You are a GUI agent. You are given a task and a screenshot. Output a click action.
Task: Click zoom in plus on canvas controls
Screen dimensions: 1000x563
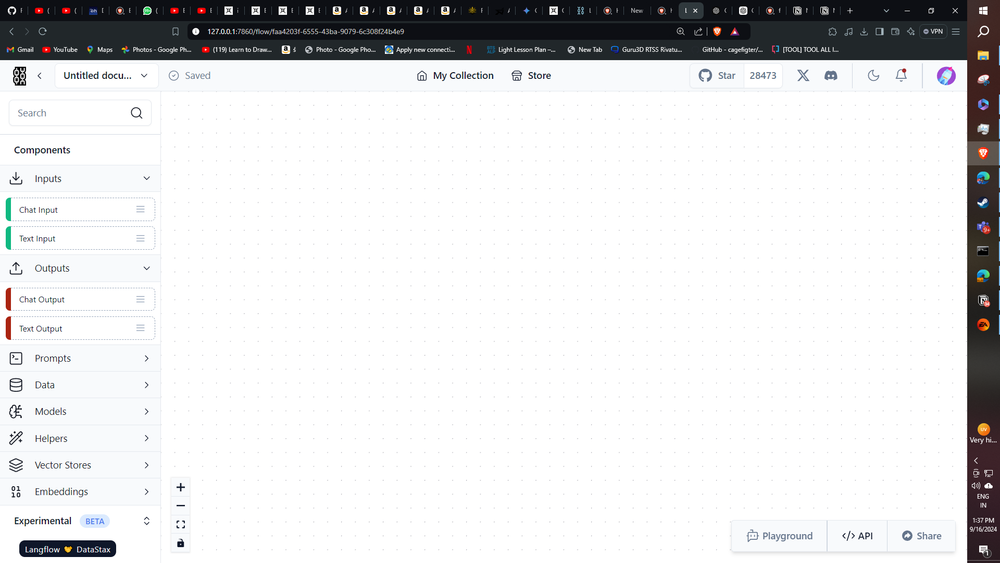click(x=181, y=488)
